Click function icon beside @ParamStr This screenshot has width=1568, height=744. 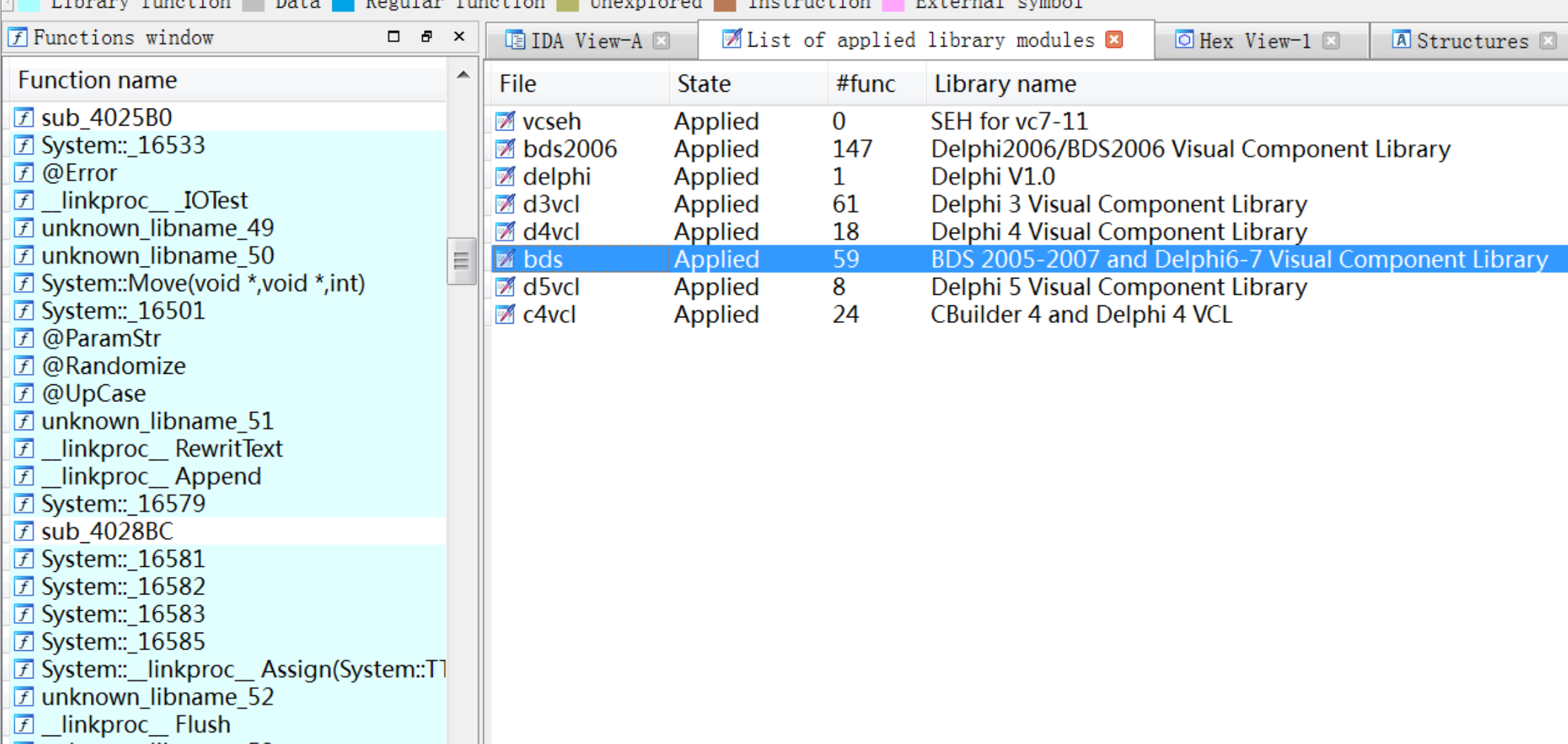coord(24,339)
